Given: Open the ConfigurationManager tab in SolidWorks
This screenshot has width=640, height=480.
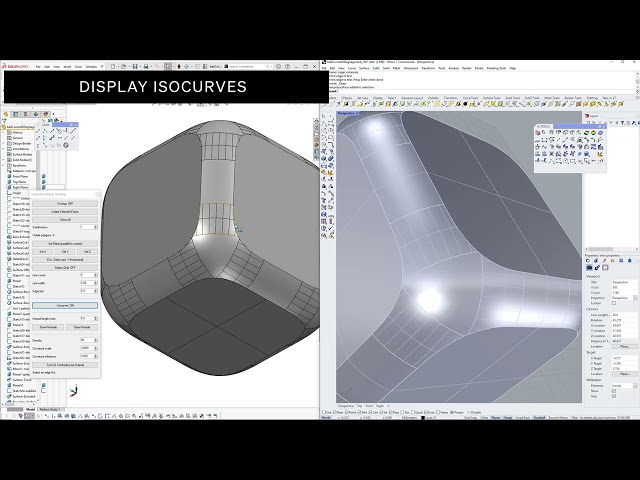Looking at the screenshot, I should [26, 114].
